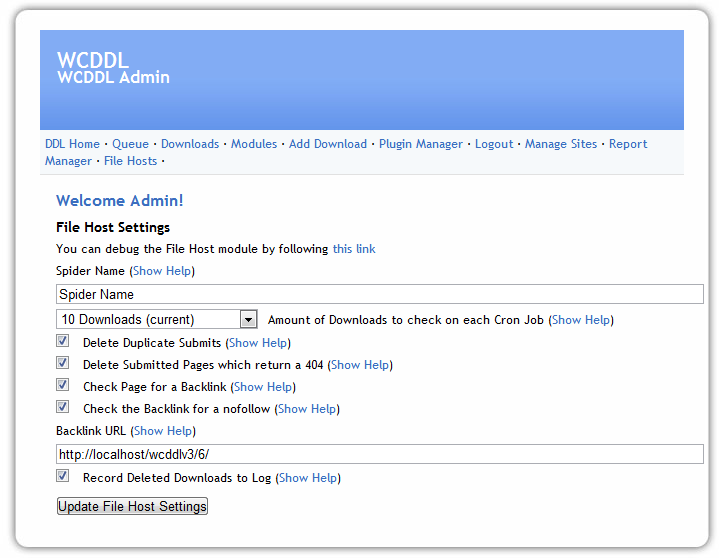Go to the Queue page
Viewport: 719px width, 559px height.
click(x=130, y=144)
